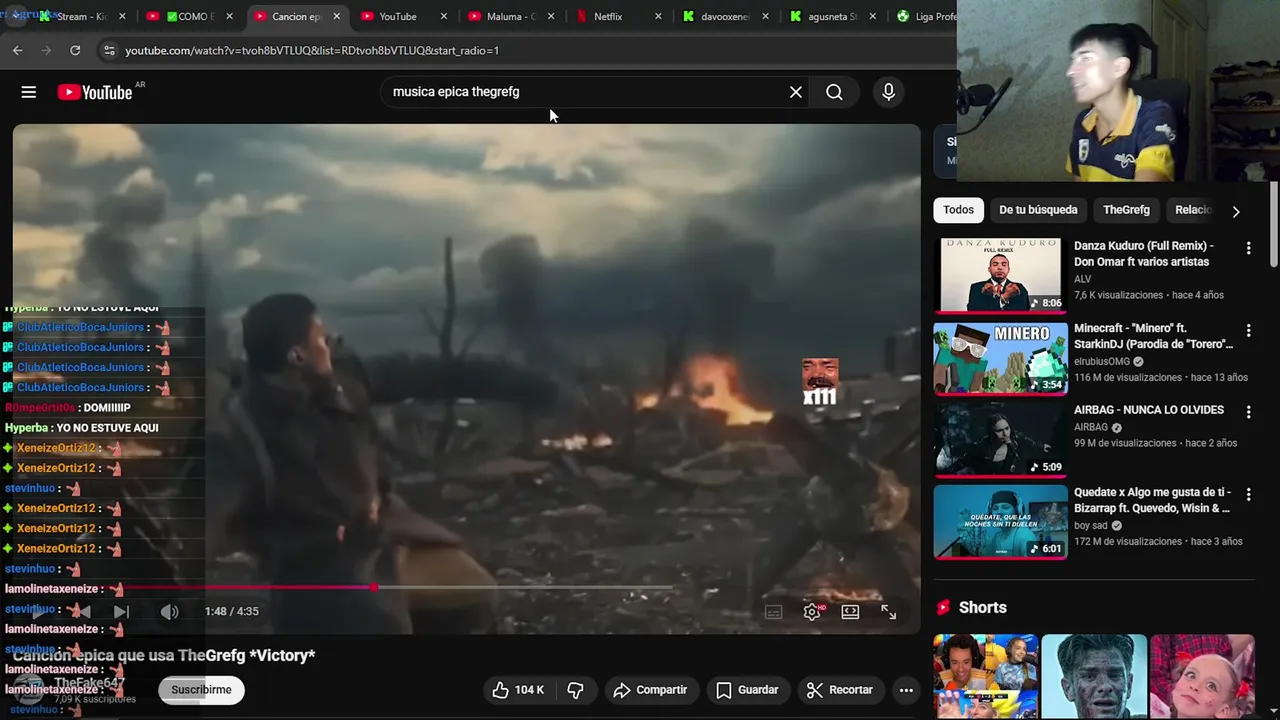Open the Danza Kuduro video thumbnail
Viewport: 1280px width, 720px height.
pos(1000,275)
